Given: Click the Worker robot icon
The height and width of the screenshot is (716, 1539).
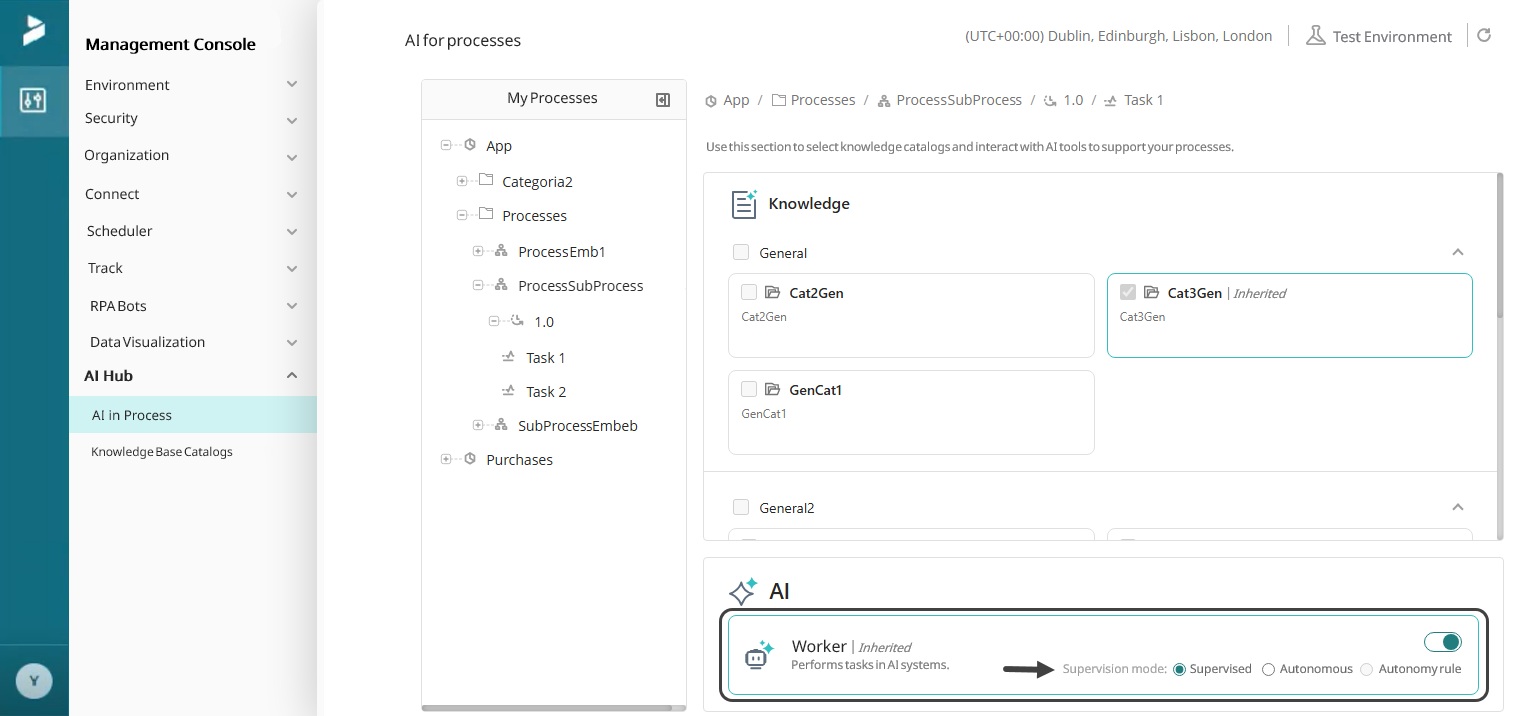Looking at the screenshot, I should tap(759, 655).
